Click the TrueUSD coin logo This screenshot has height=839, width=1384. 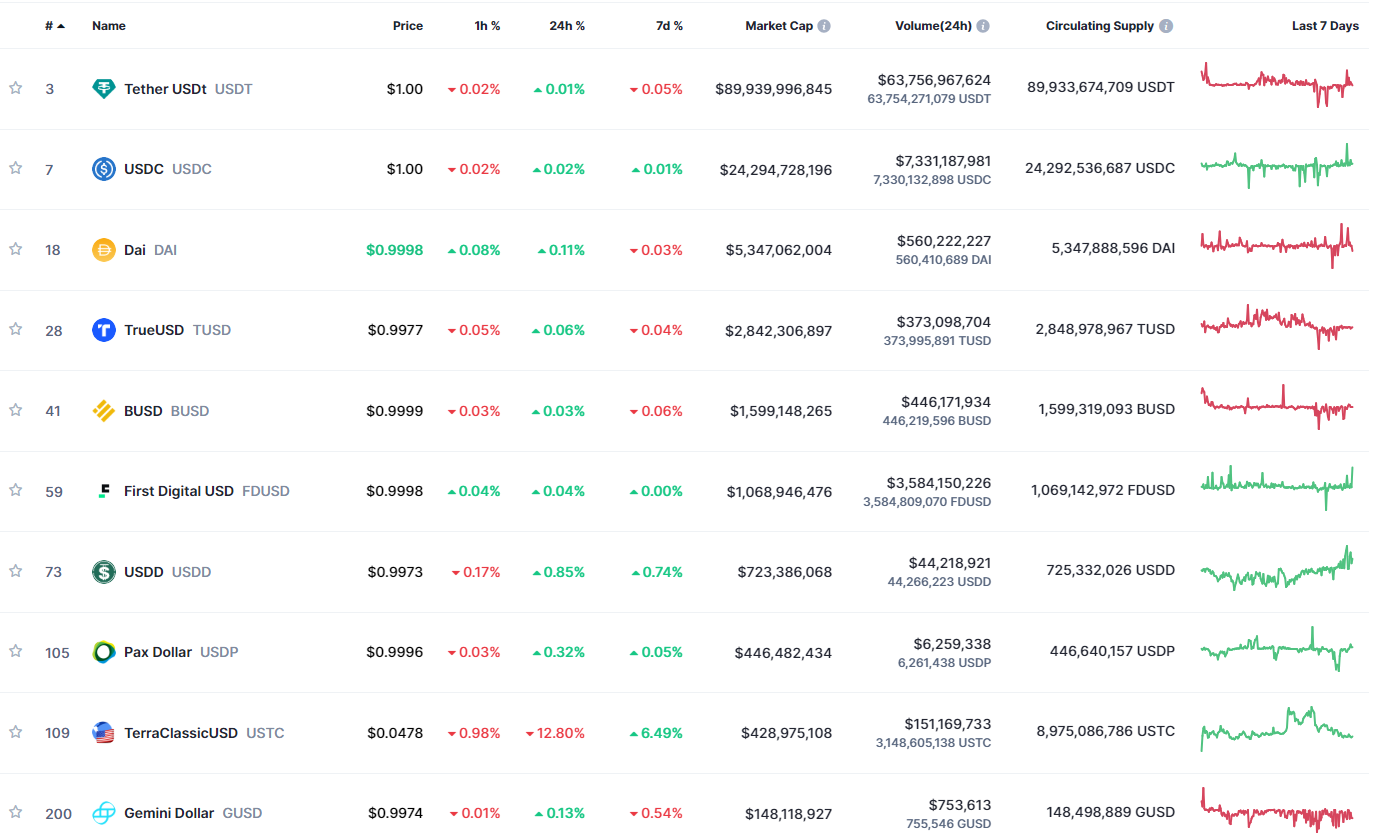pyautogui.click(x=104, y=330)
